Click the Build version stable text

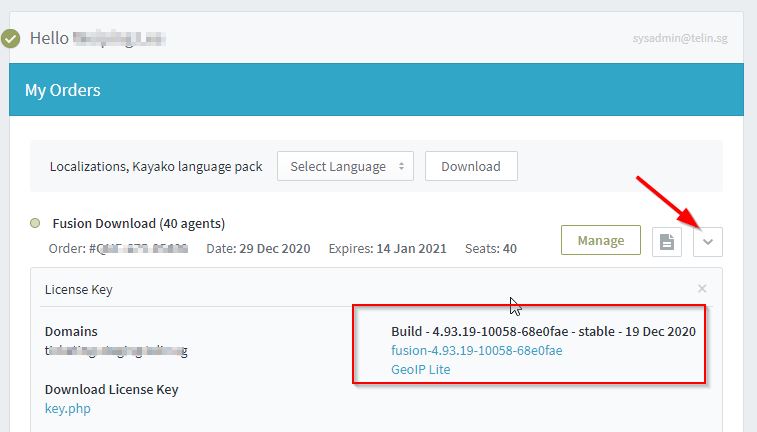(x=543, y=331)
